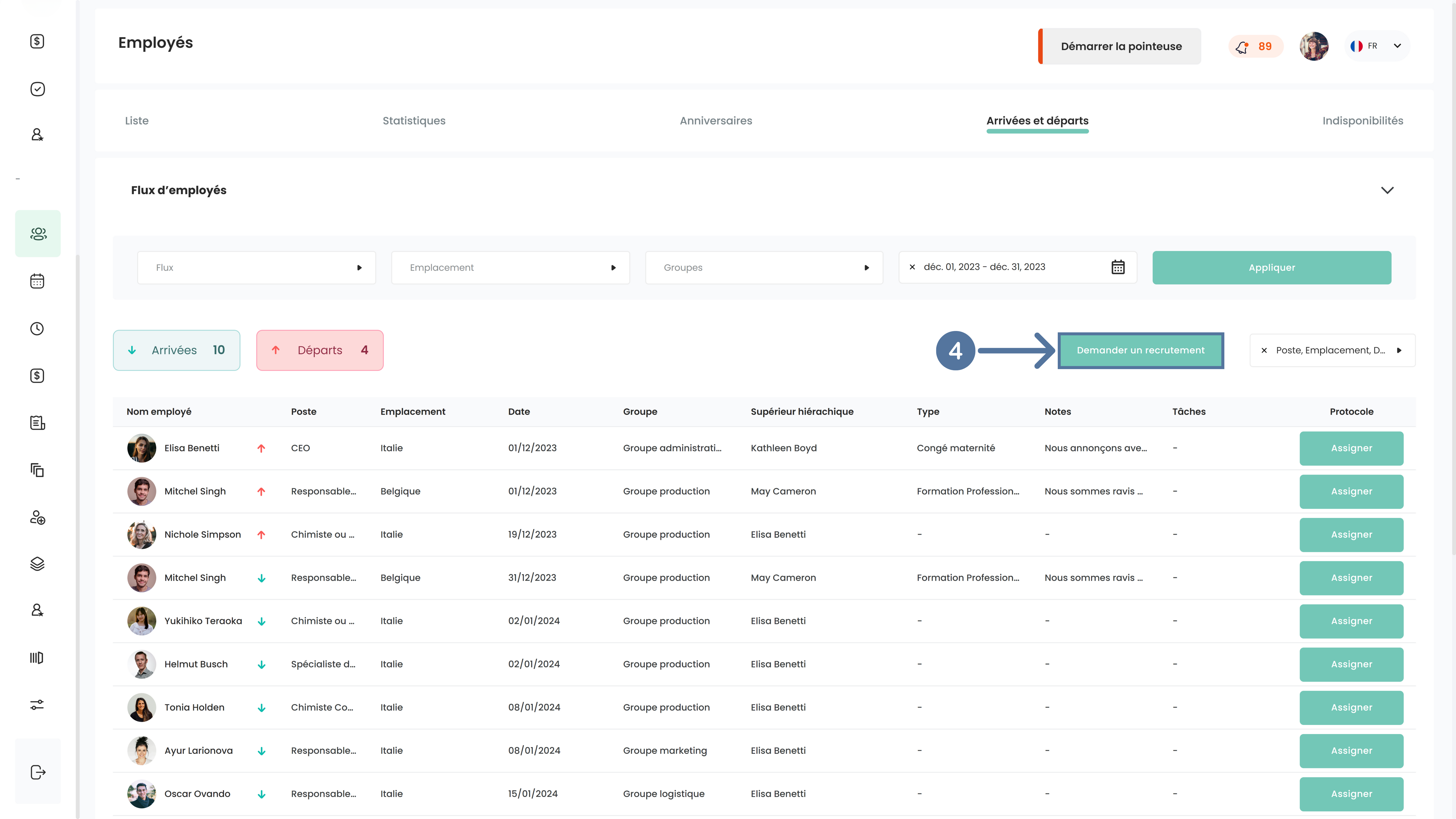
Task: Open the top dollar-sign sidebar icon
Action: [37, 41]
